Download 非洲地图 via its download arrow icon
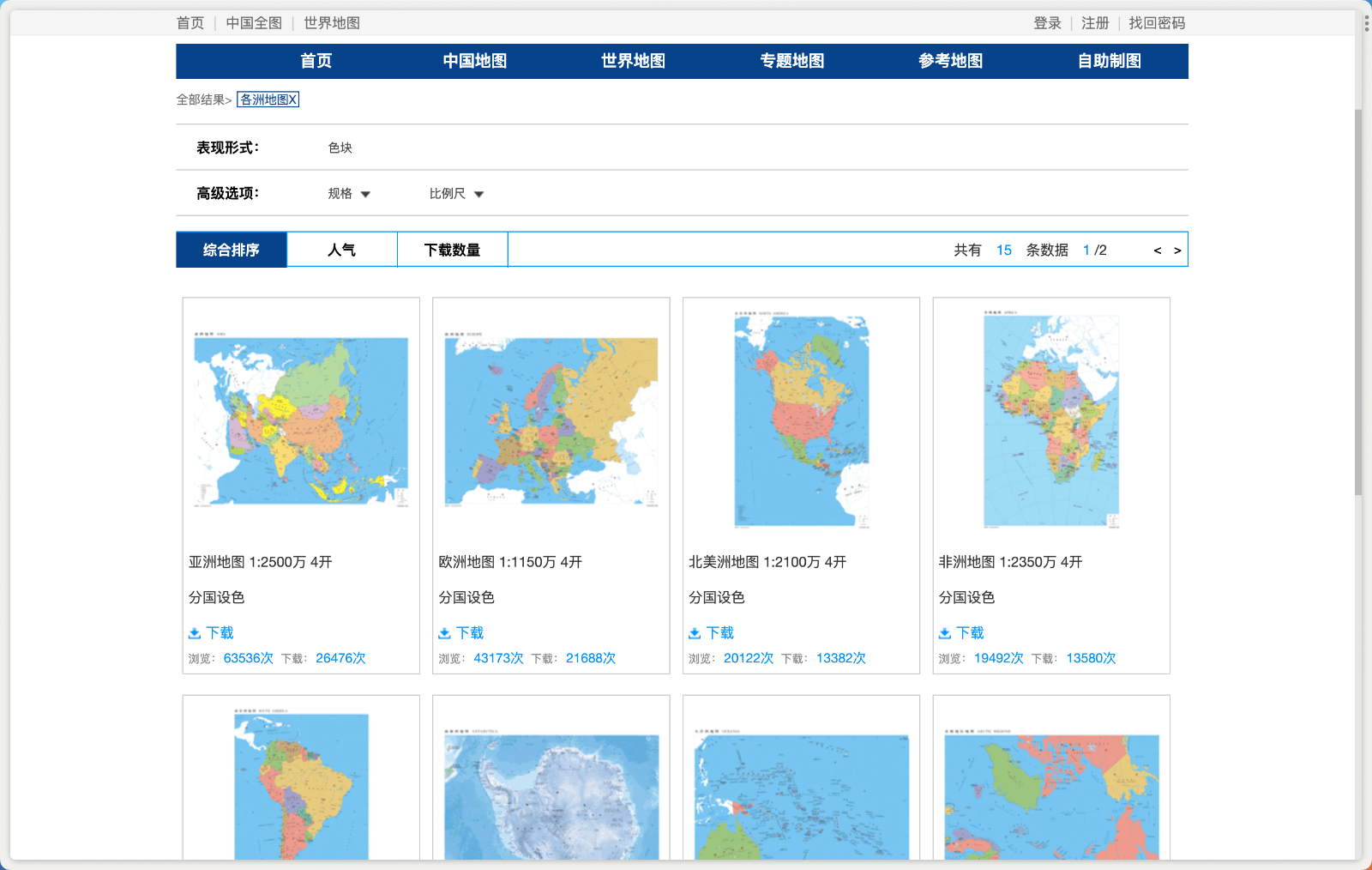 coord(945,632)
